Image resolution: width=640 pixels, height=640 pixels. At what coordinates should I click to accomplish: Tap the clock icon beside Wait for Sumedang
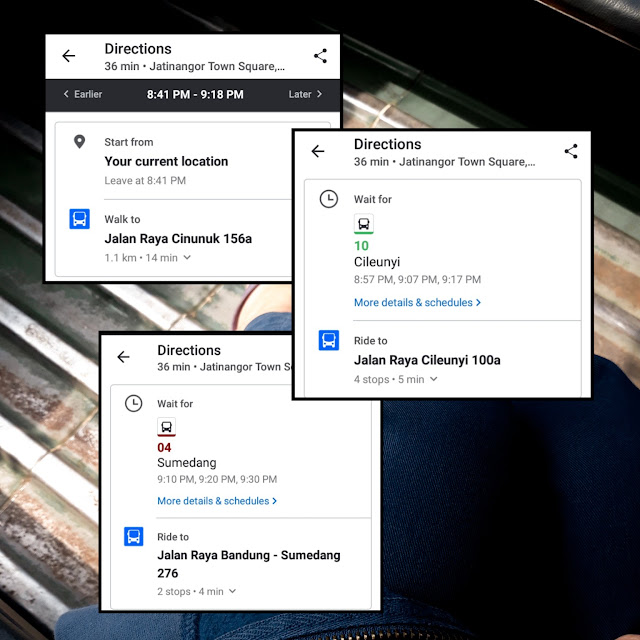click(x=133, y=403)
